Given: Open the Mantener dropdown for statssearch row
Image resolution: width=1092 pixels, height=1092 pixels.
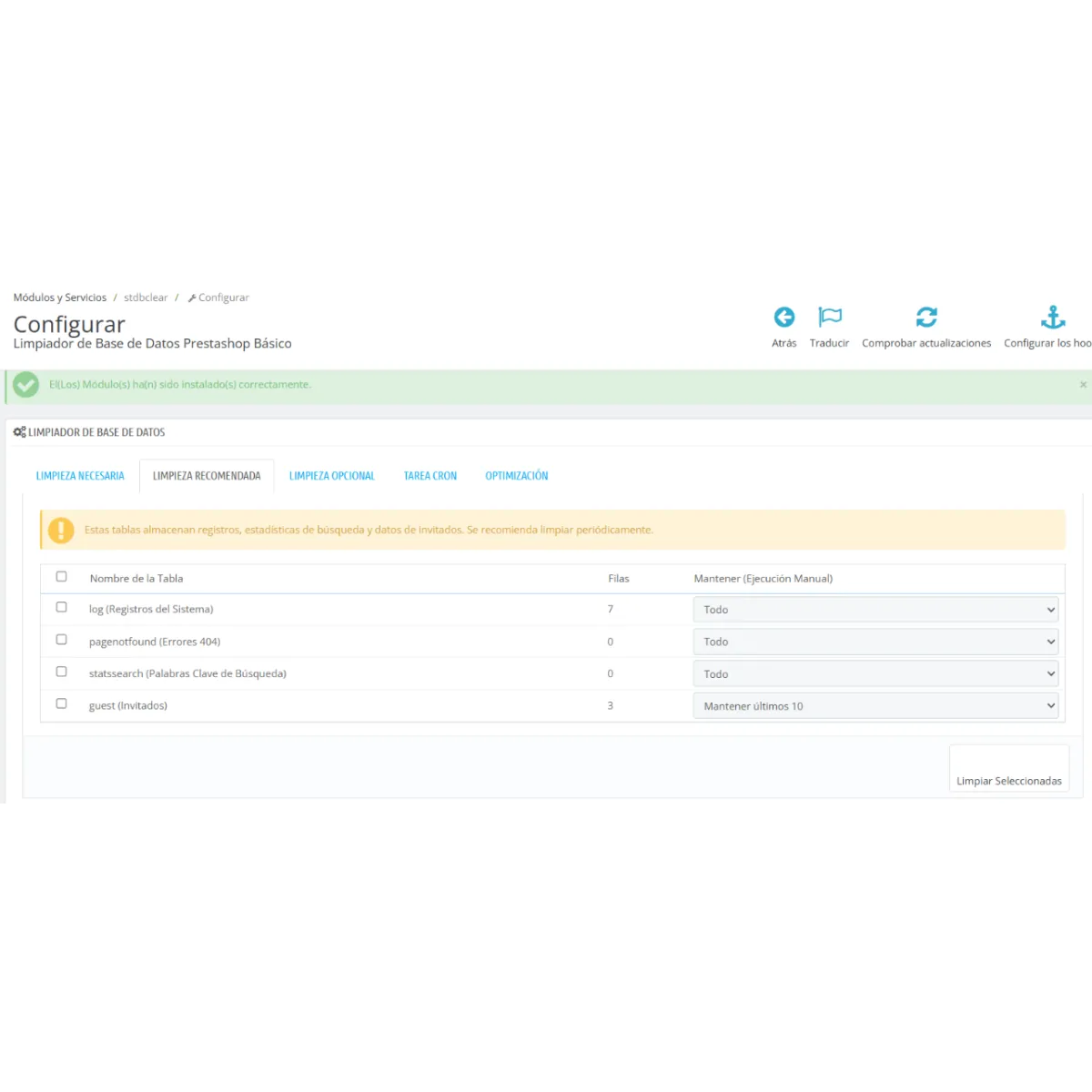Looking at the screenshot, I should pyautogui.click(x=875, y=674).
